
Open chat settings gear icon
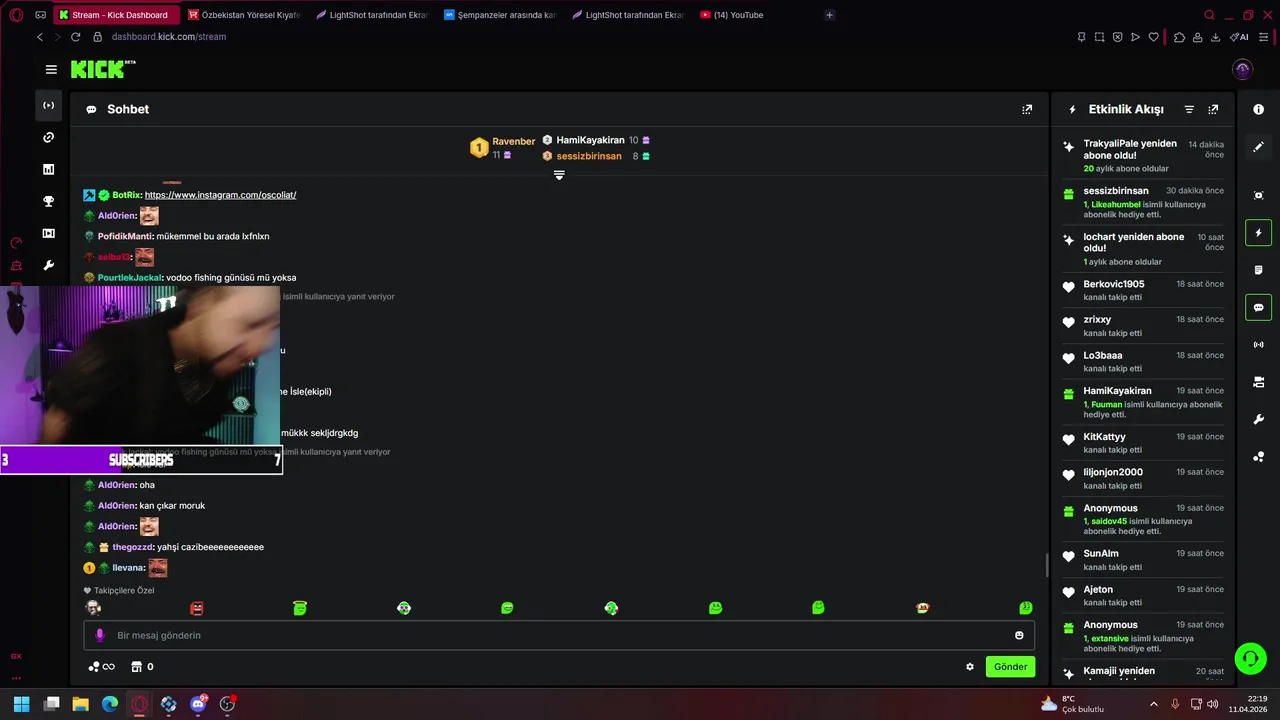(x=970, y=667)
